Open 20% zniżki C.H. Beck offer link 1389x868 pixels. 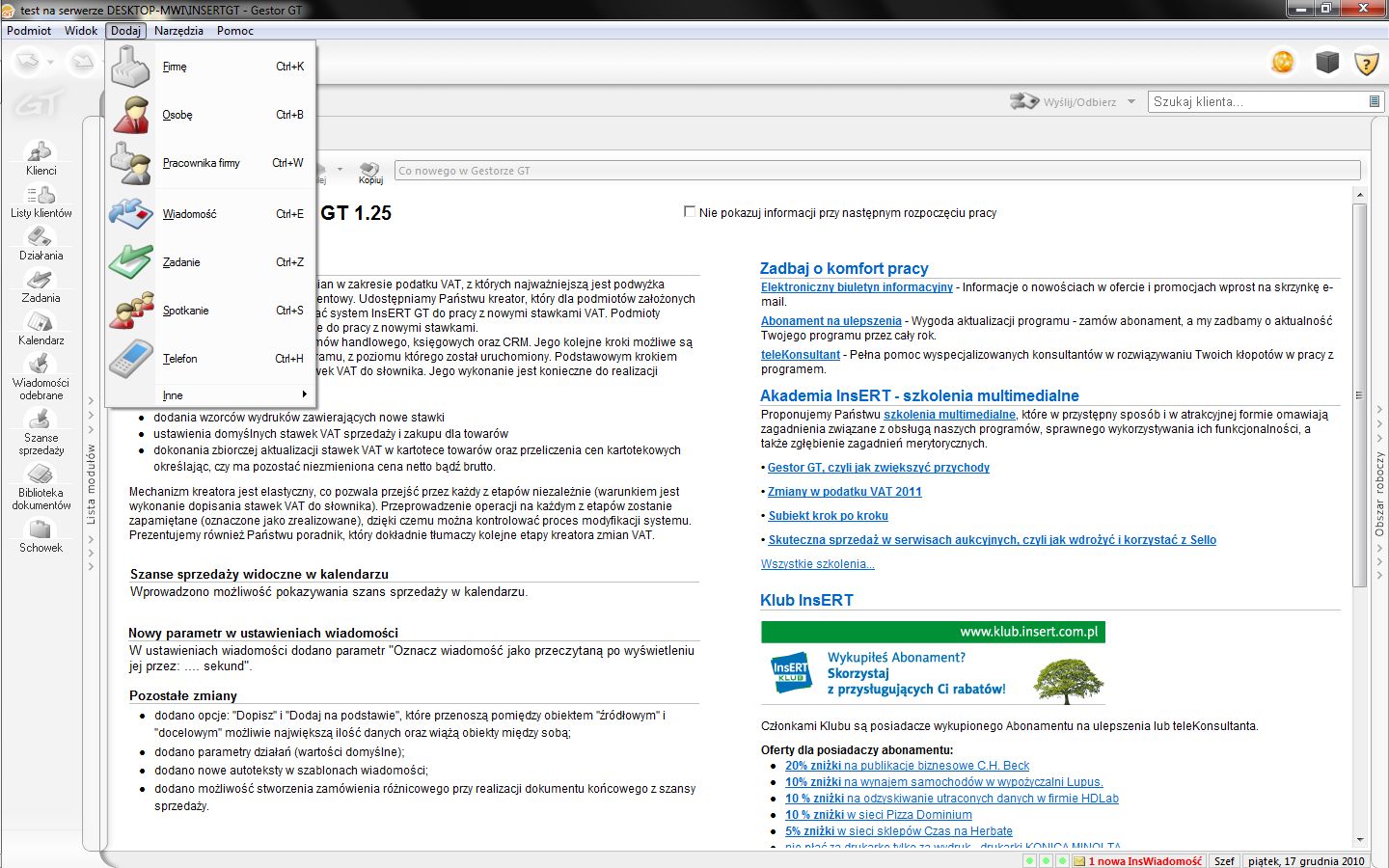907,766
